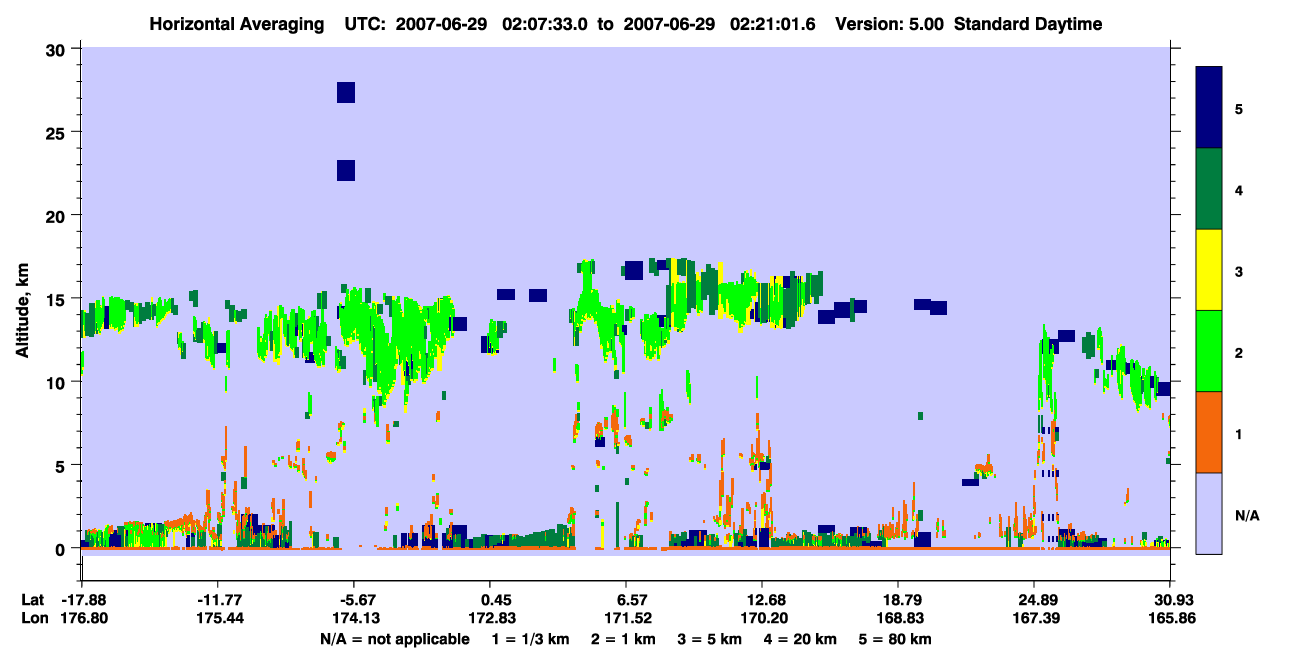Click legend text '3 = 5 km'
The image size is (1300, 667).
[712, 639]
